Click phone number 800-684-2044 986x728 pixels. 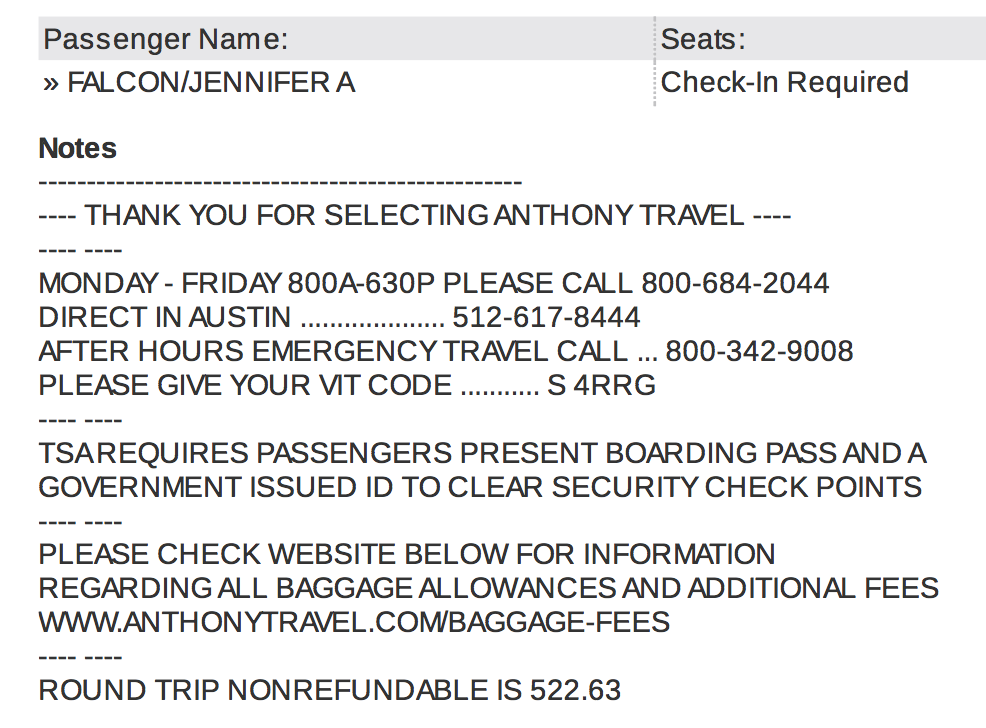tap(734, 283)
